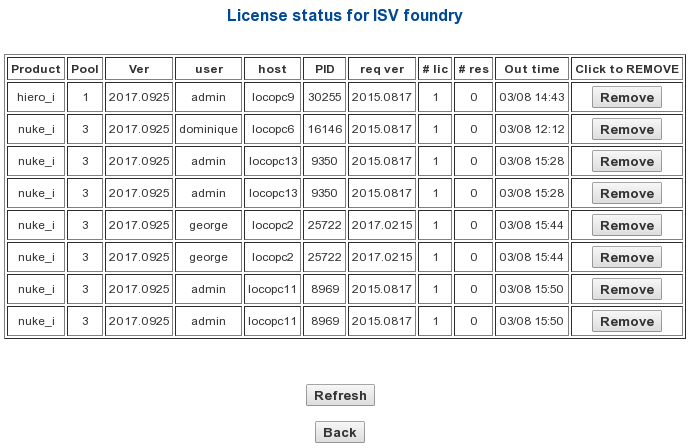Select the admin user cell in hiero_i row
Image resolution: width=689 pixels, height=448 pixels.
208,97
